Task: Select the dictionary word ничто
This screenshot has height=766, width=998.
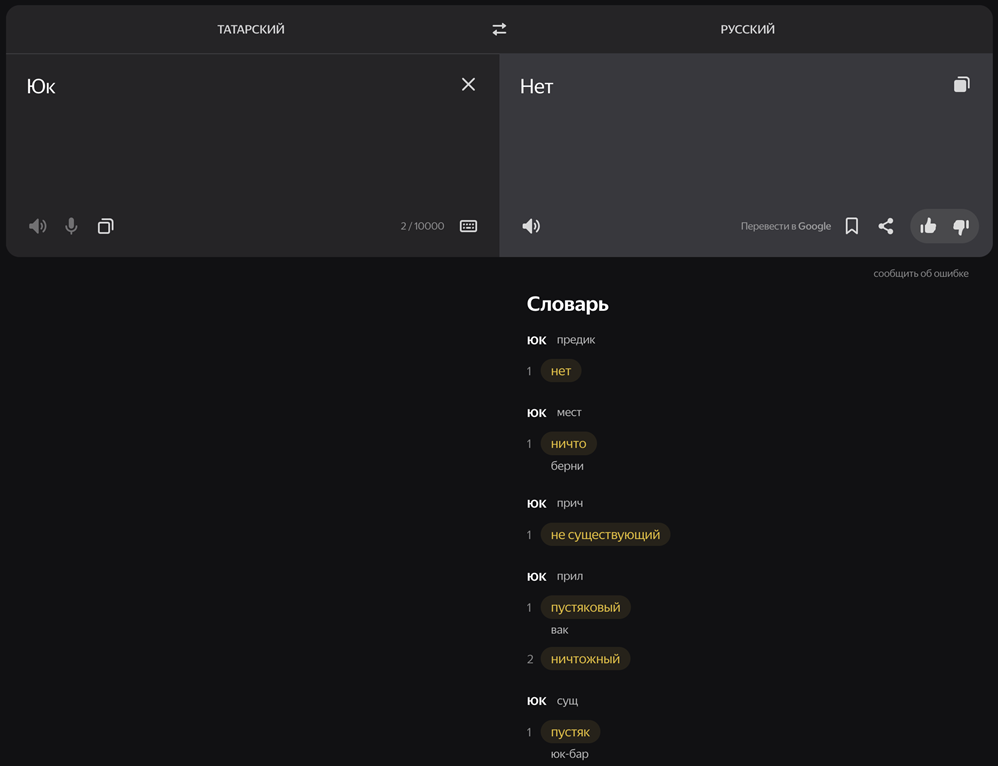Action: pos(568,444)
